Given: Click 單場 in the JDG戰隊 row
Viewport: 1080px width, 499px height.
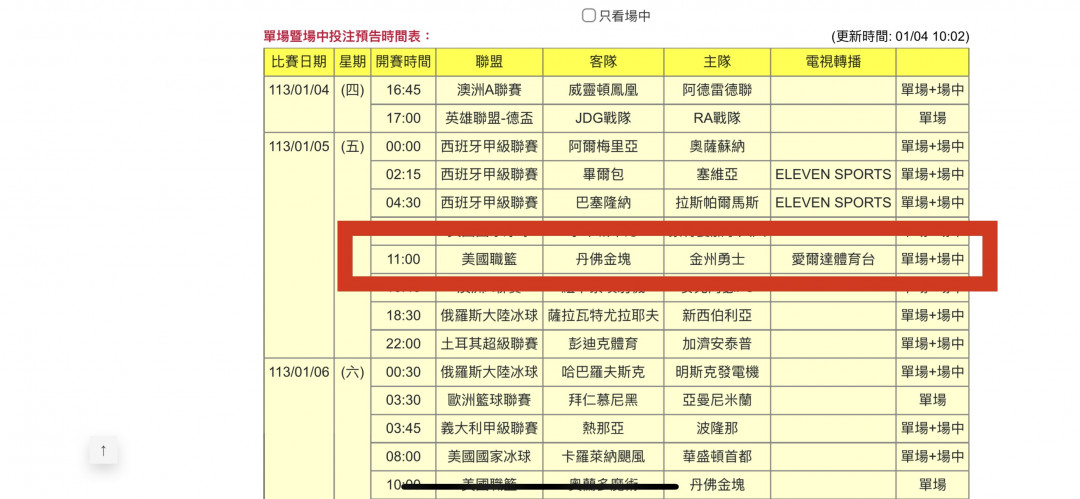Looking at the screenshot, I should point(932,118).
